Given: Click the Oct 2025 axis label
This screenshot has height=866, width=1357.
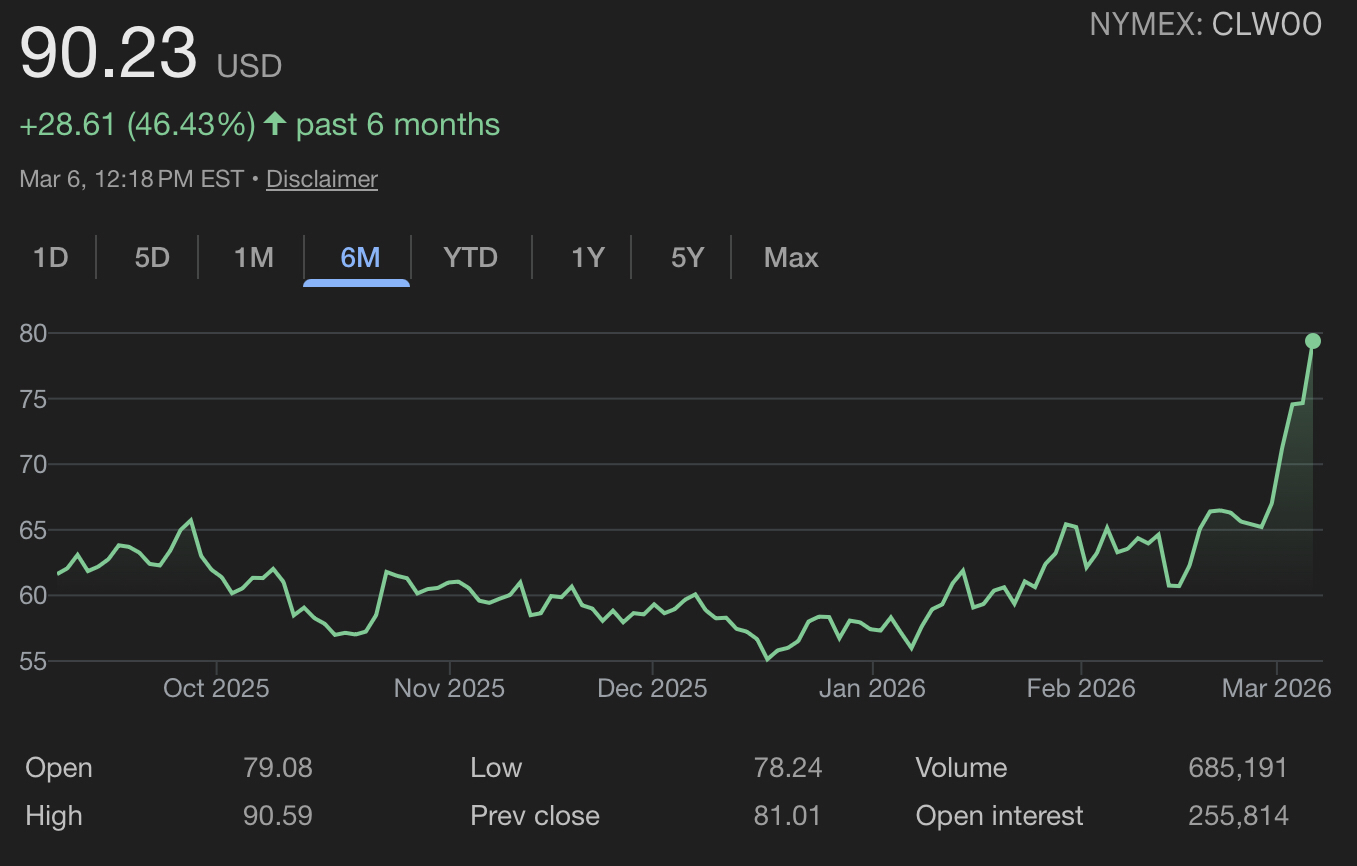Looking at the screenshot, I should pos(216,688).
